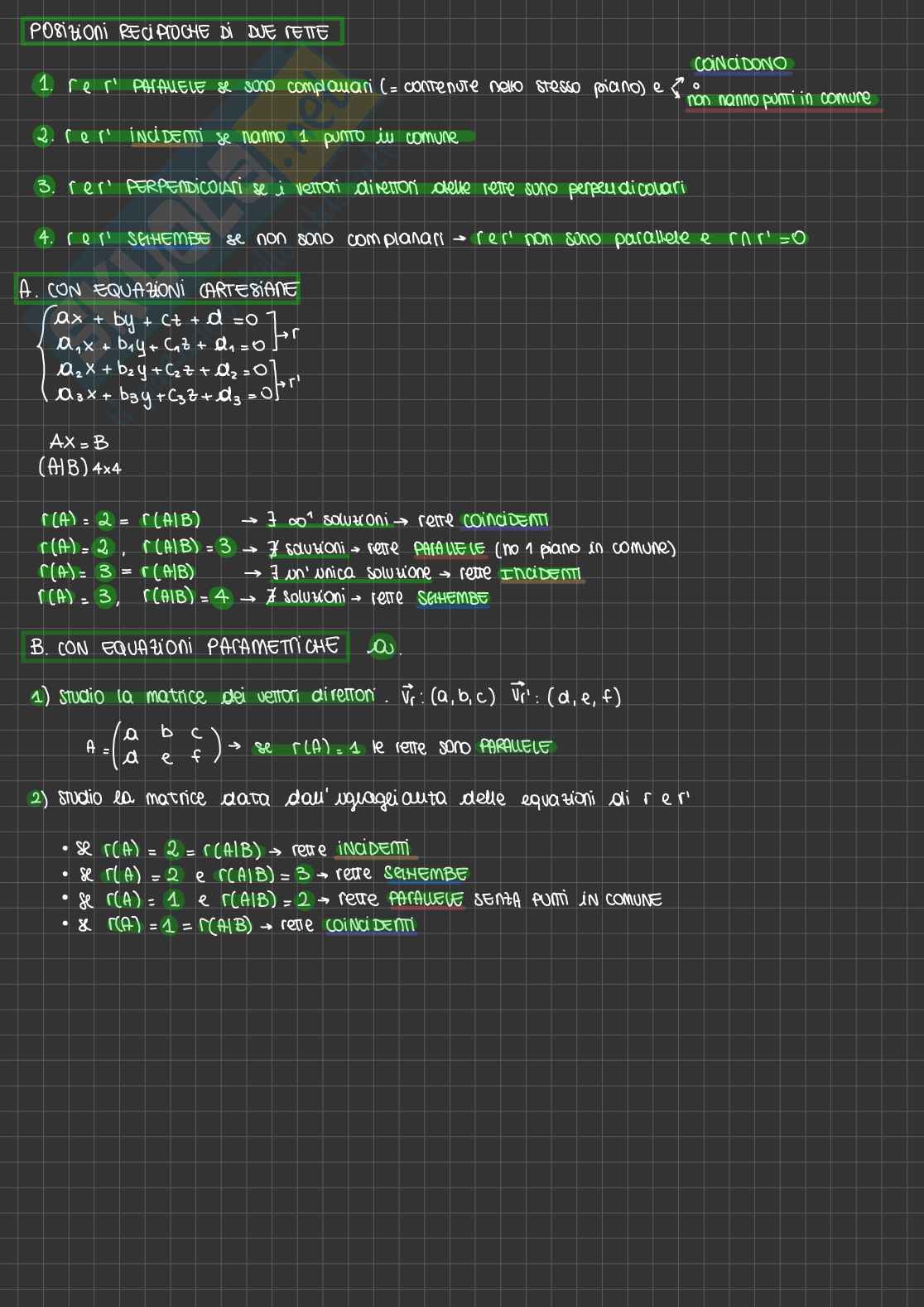Click the word 'COINCIDONO' at top right
Screen dimensions: 924x1307
(741, 64)
